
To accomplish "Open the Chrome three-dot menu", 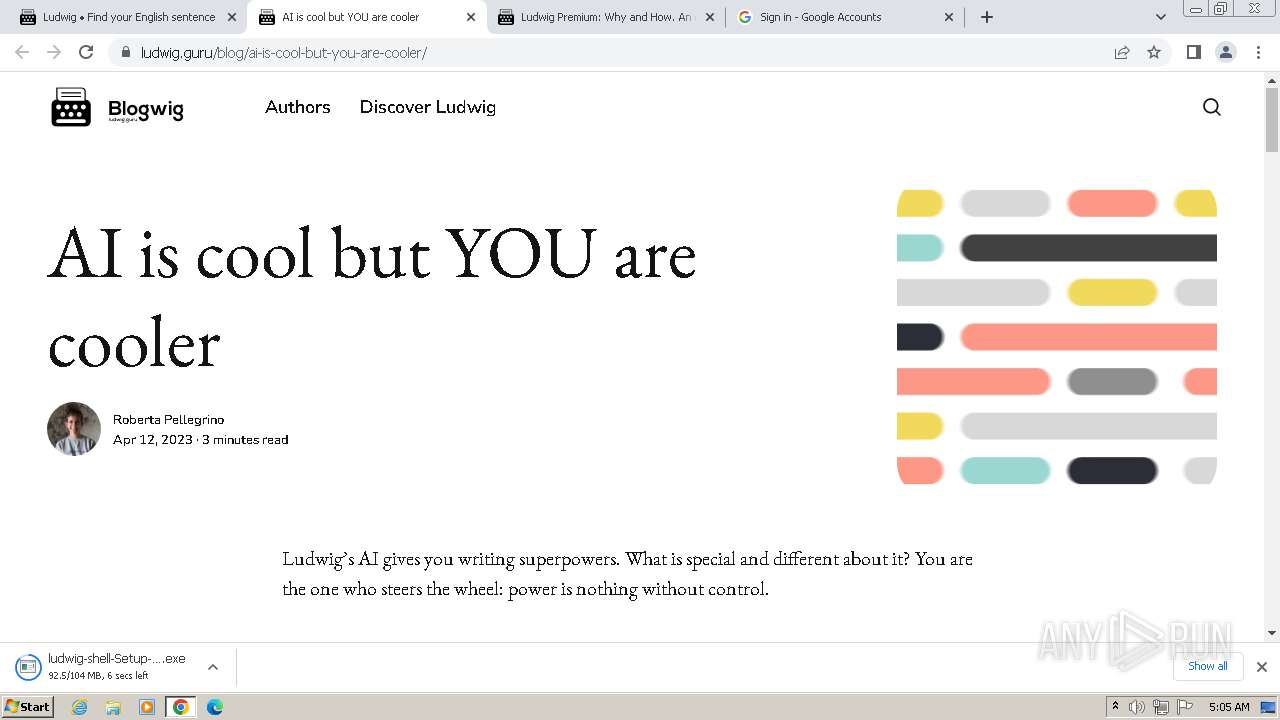I will (x=1258, y=52).
